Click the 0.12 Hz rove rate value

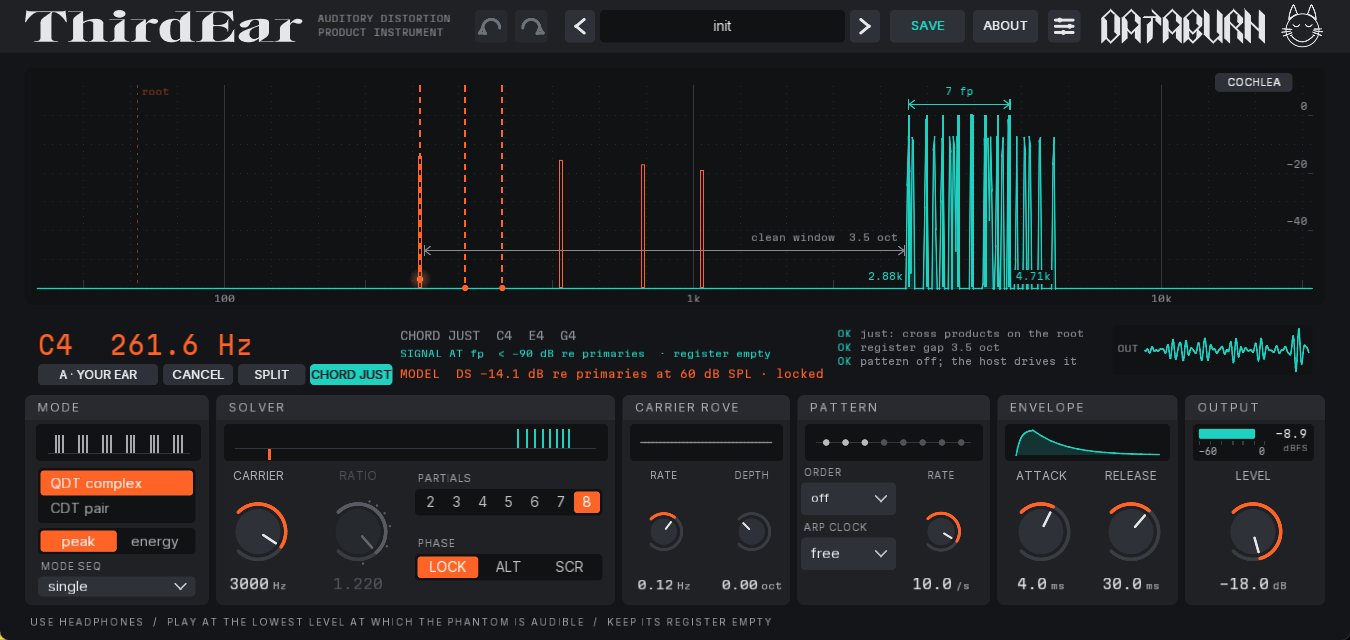tap(664, 585)
